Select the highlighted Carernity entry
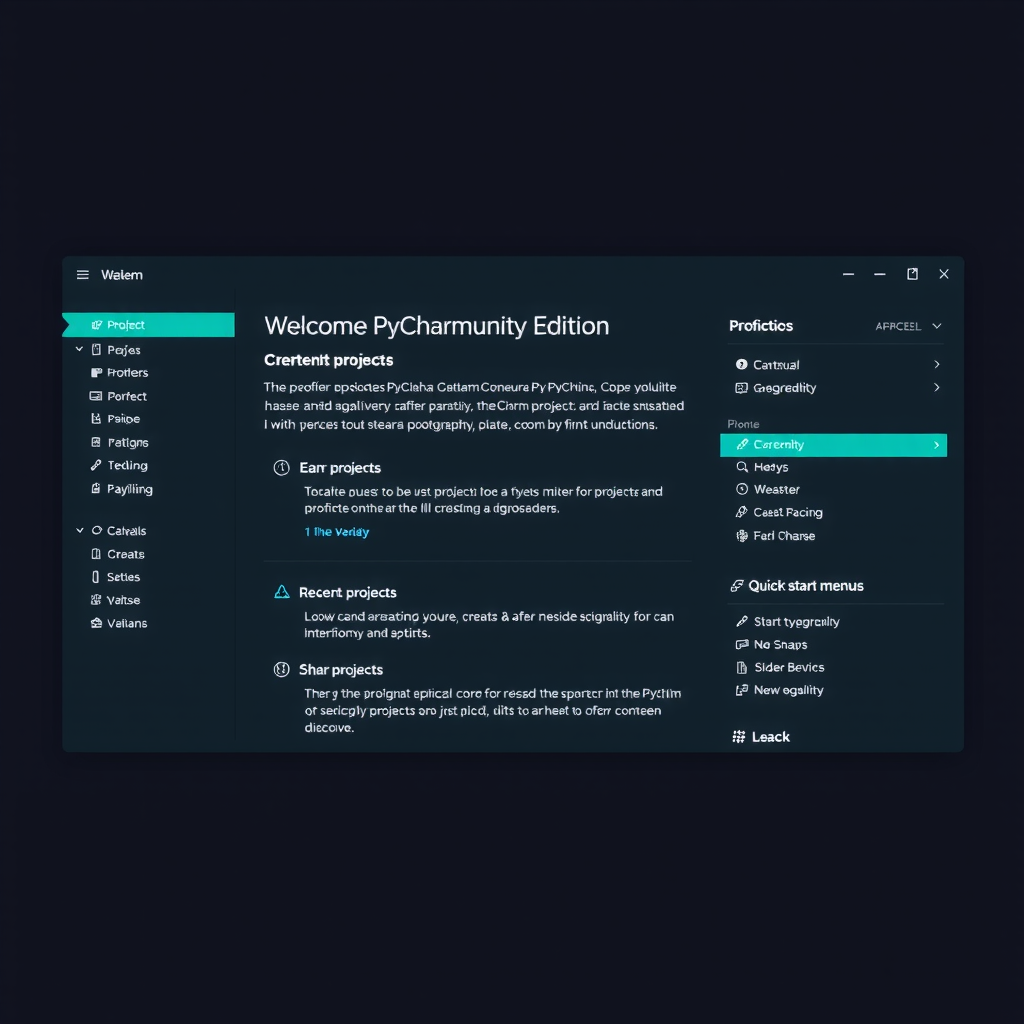Screen dimensions: 1024x1024 (x=833, y=444)
